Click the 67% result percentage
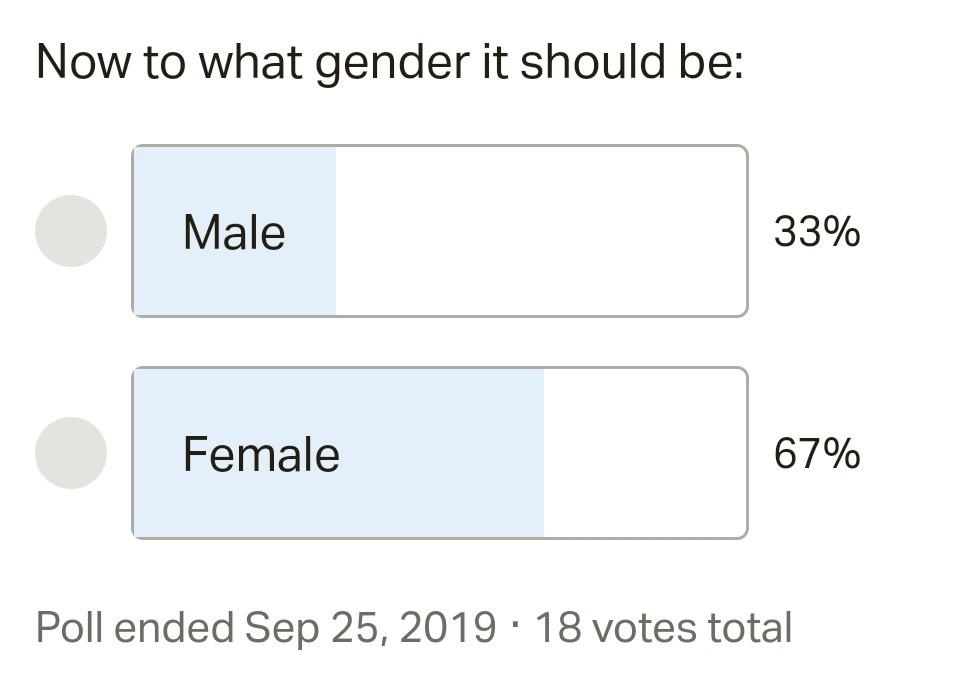 click(x=816, y=454)
